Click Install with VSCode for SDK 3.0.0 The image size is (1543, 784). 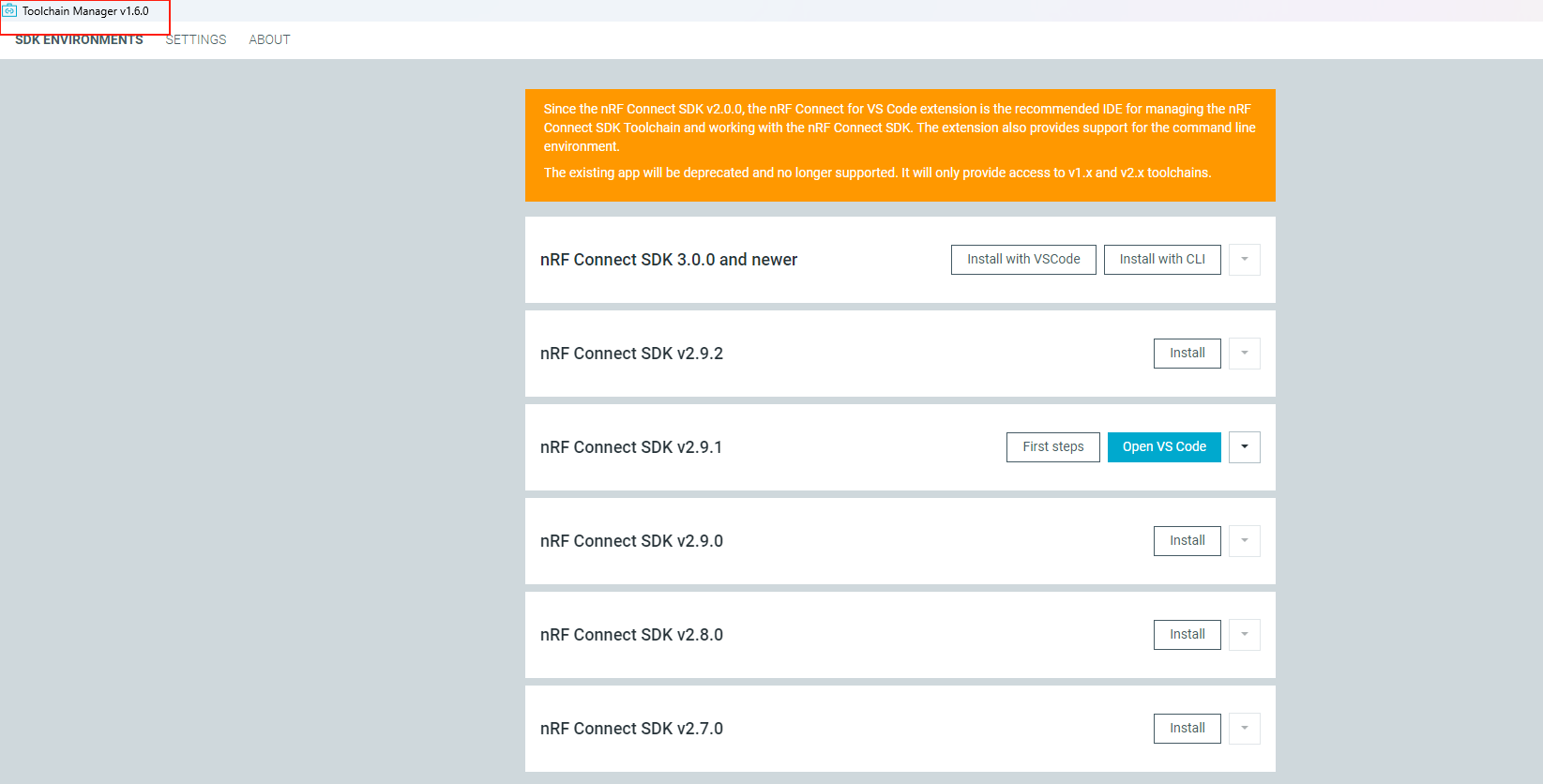click(1023, 260)
